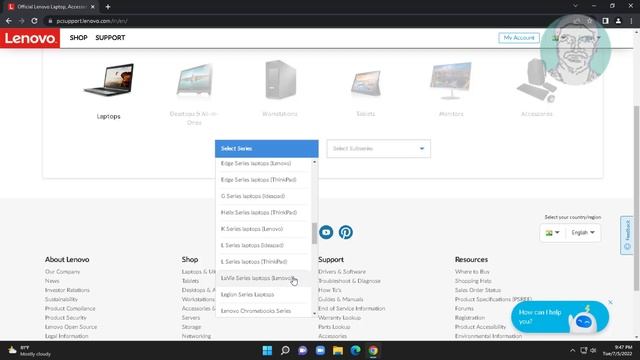Image resolution: width=640 pixels, height=360 pixels.
Task: Select the Desktops & All-in-Ones category
Action: [194, 94]
